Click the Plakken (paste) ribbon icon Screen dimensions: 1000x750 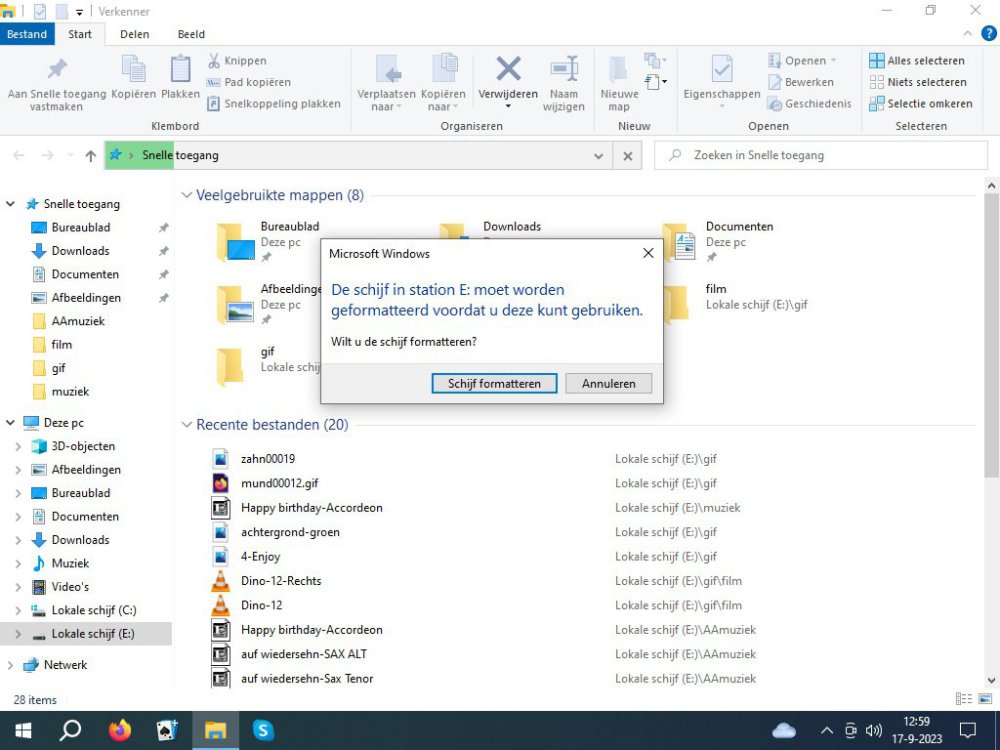tap(180, 70)
